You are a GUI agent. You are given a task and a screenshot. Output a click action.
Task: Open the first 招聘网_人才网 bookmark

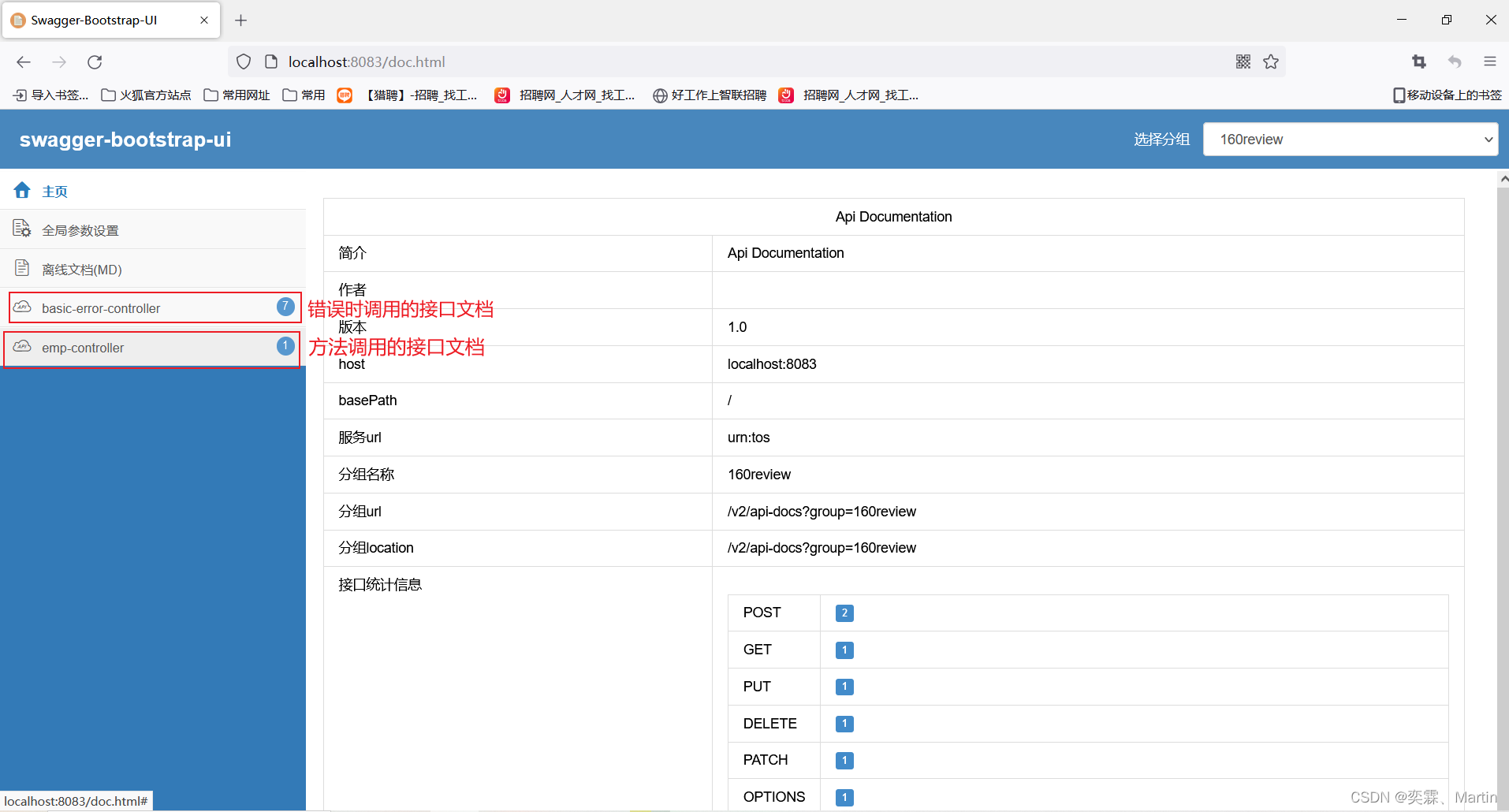click(564, 95)
